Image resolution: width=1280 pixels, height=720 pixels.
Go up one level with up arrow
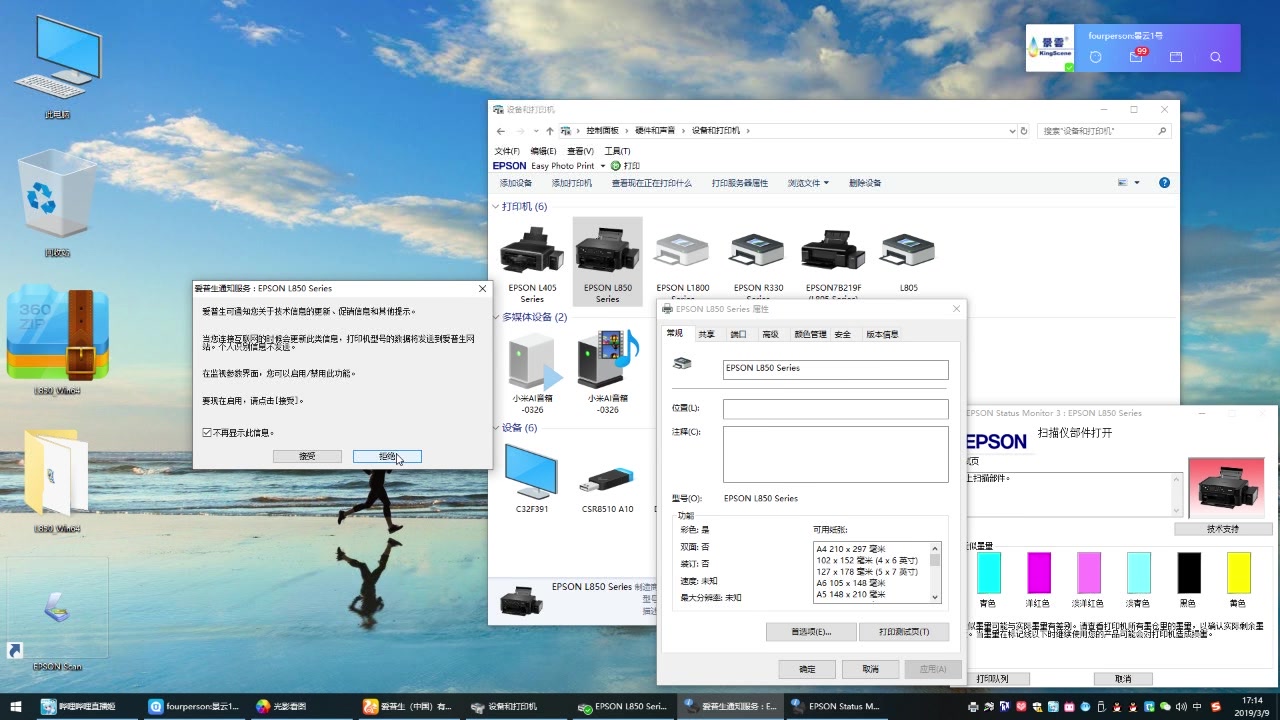pyautogui.click(x=550, y=131)
